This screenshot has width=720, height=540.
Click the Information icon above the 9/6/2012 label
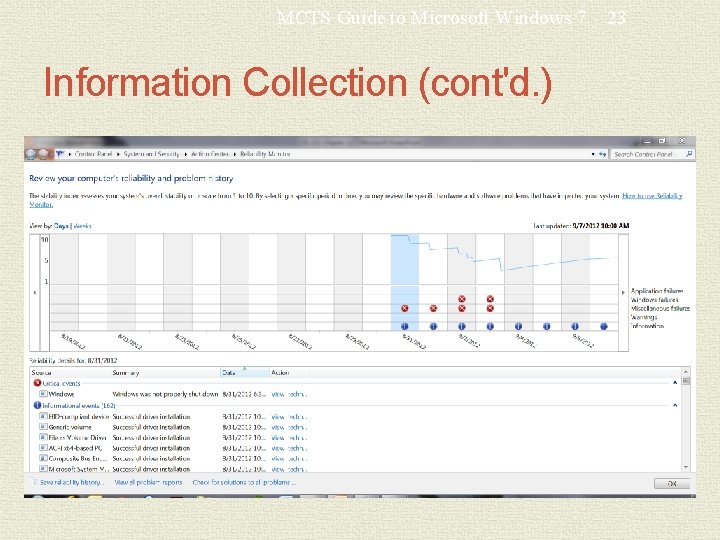[x=575, y=326]
